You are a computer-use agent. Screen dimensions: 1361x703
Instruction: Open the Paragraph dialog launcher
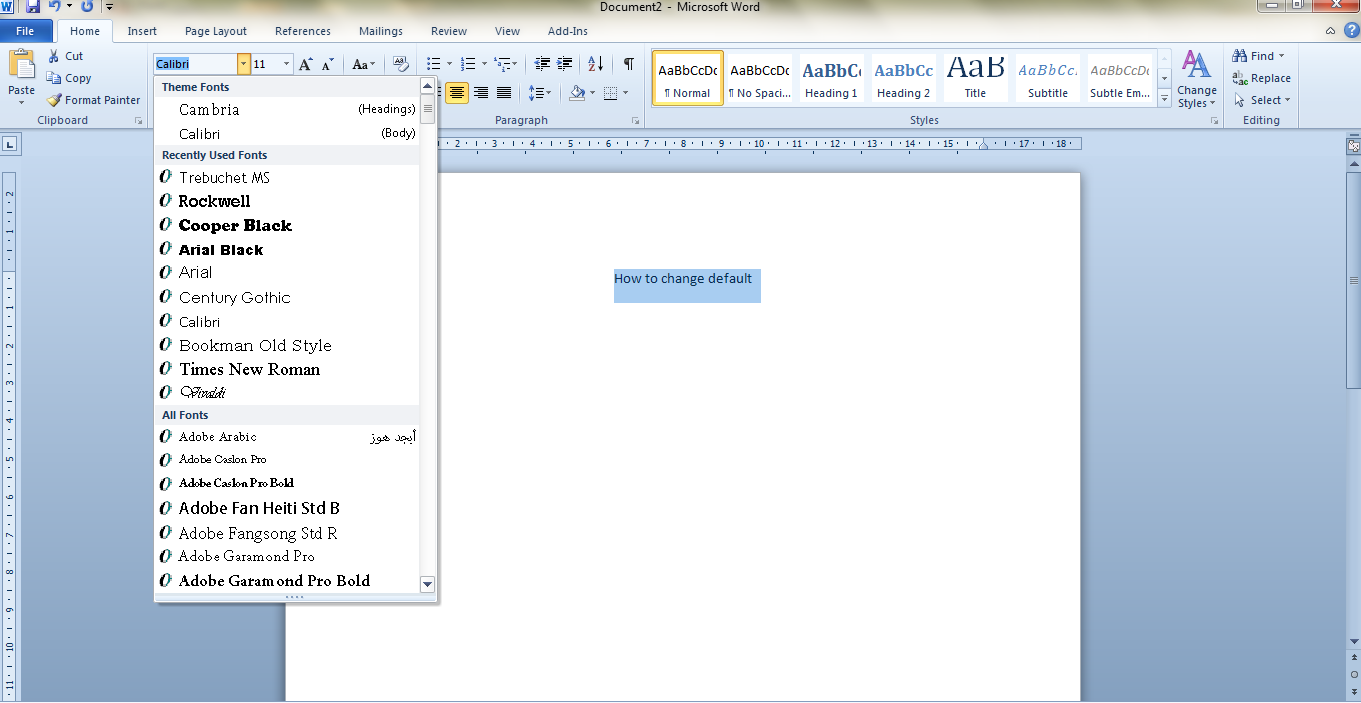pyautogui.click(x=636, y=121)
